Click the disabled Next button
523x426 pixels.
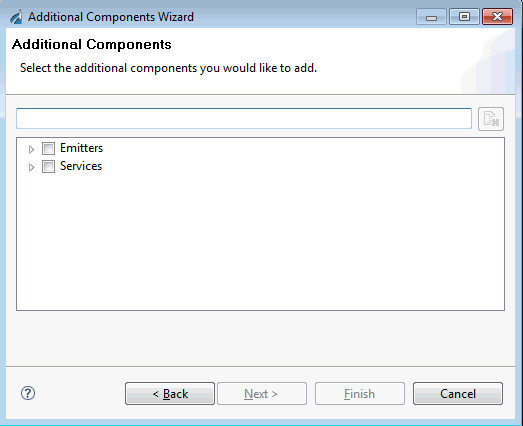point(262,394)
